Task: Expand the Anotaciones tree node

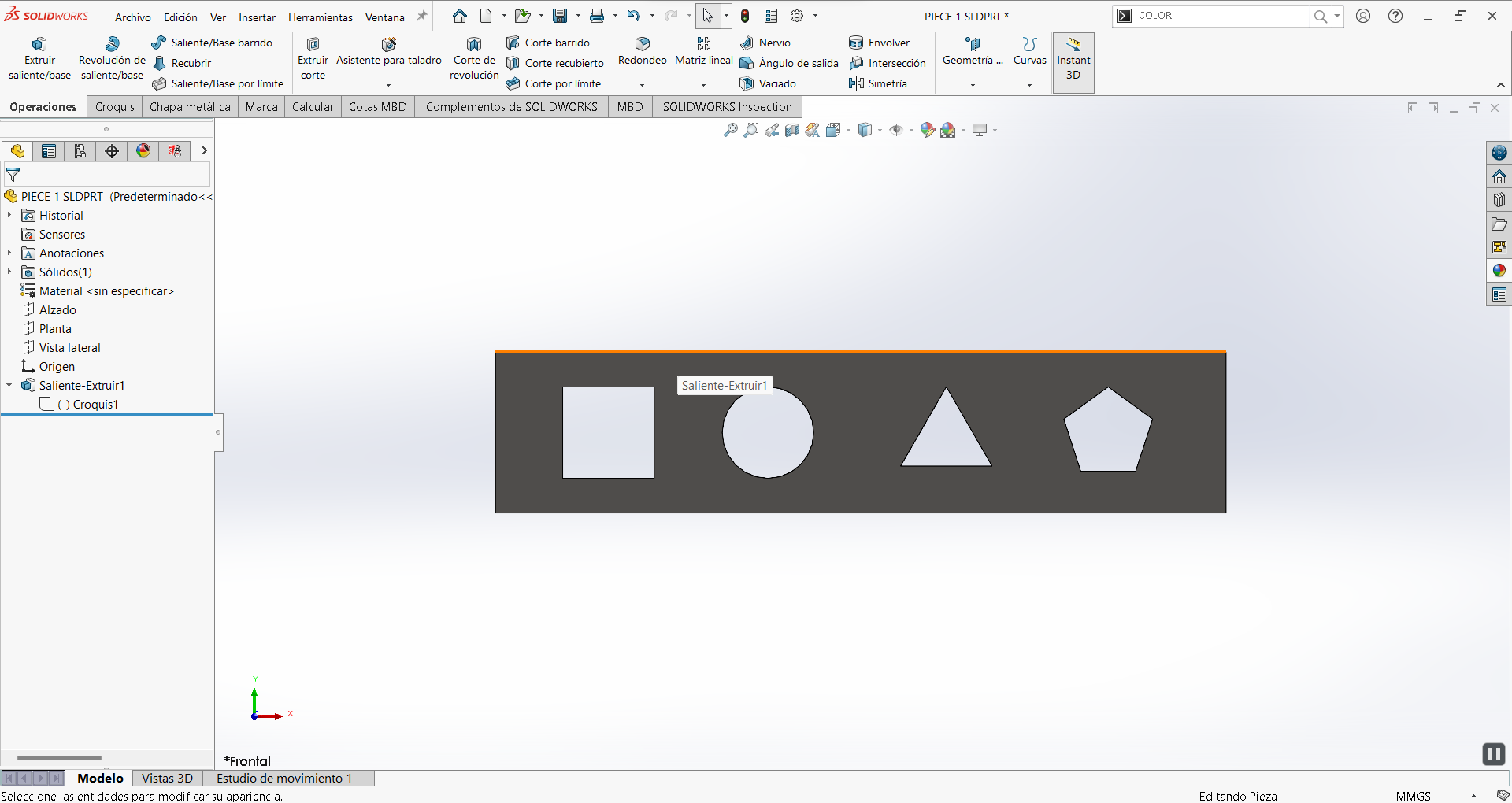Action: [9, 253]
